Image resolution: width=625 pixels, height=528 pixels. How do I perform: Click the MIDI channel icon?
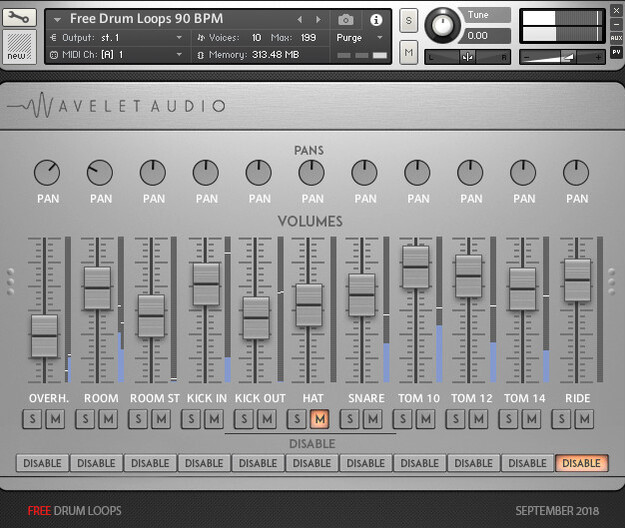point(54,55)
